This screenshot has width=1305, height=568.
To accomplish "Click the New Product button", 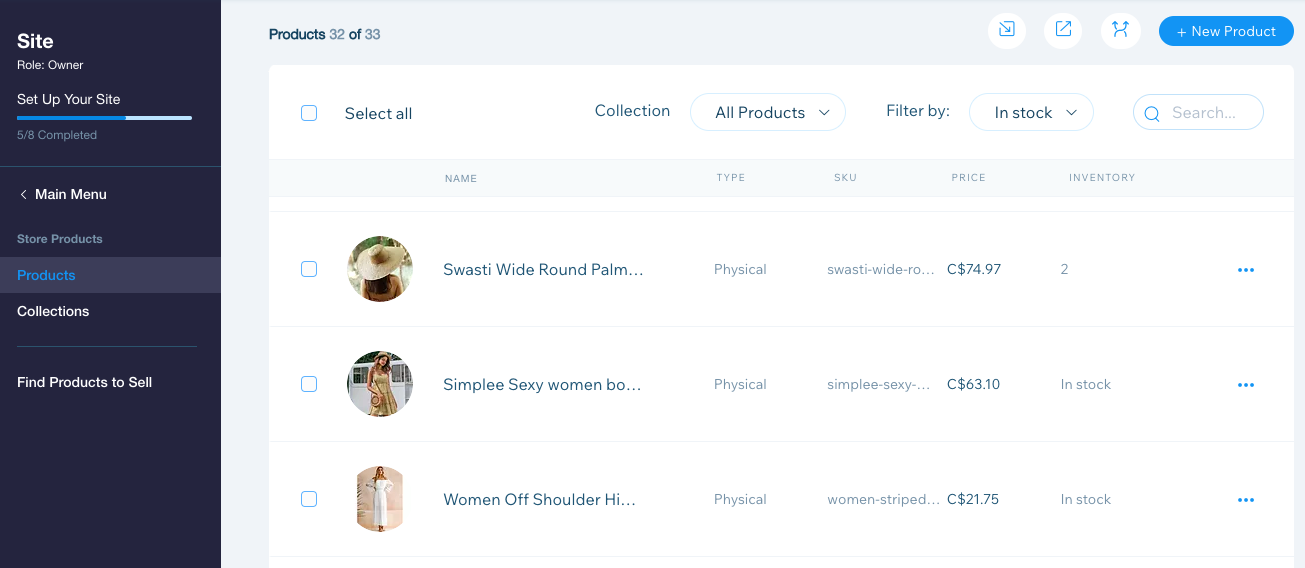I will click(x=1226, y=31).
